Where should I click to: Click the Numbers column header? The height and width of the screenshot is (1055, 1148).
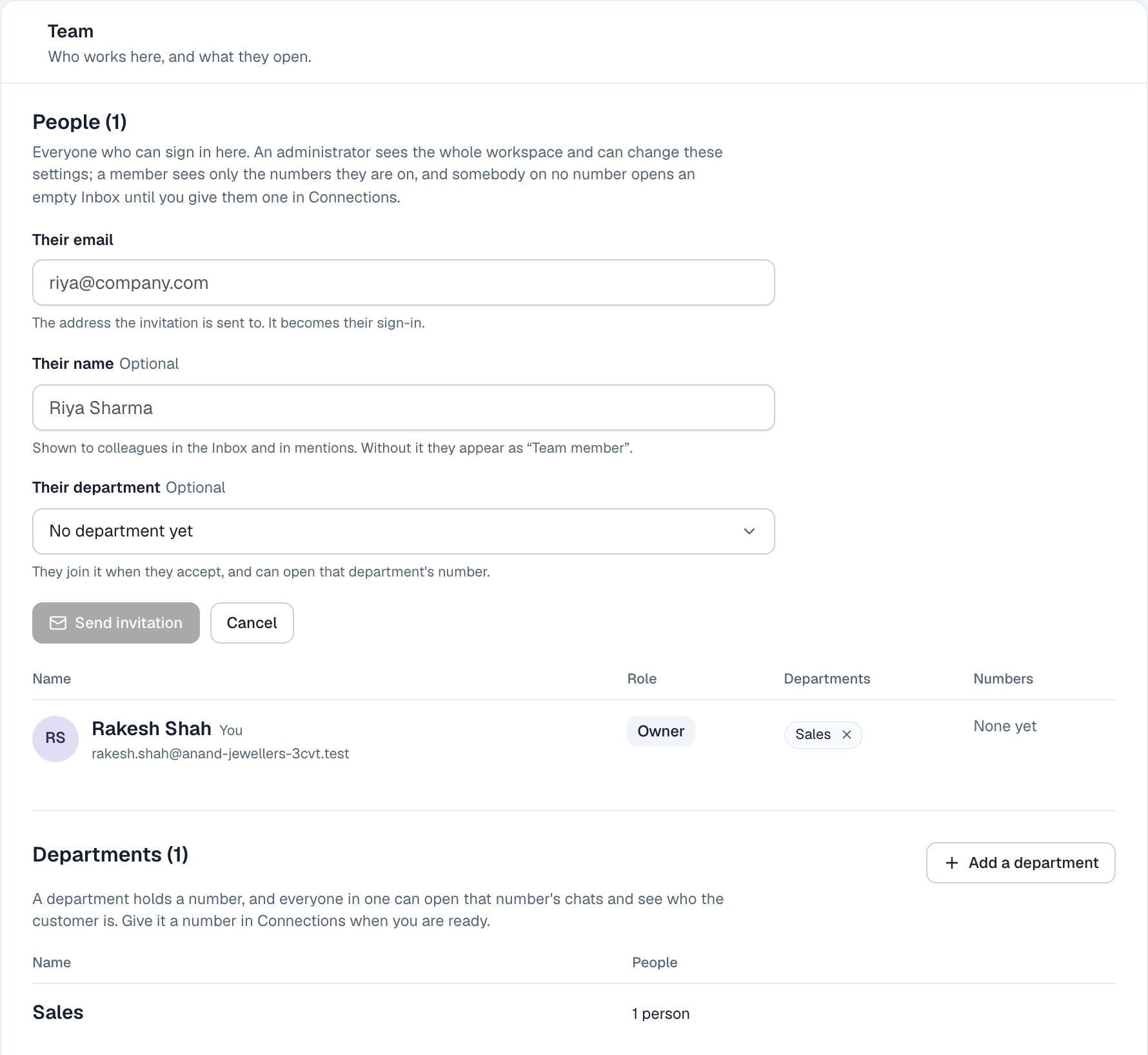[x=1003, y=678]
